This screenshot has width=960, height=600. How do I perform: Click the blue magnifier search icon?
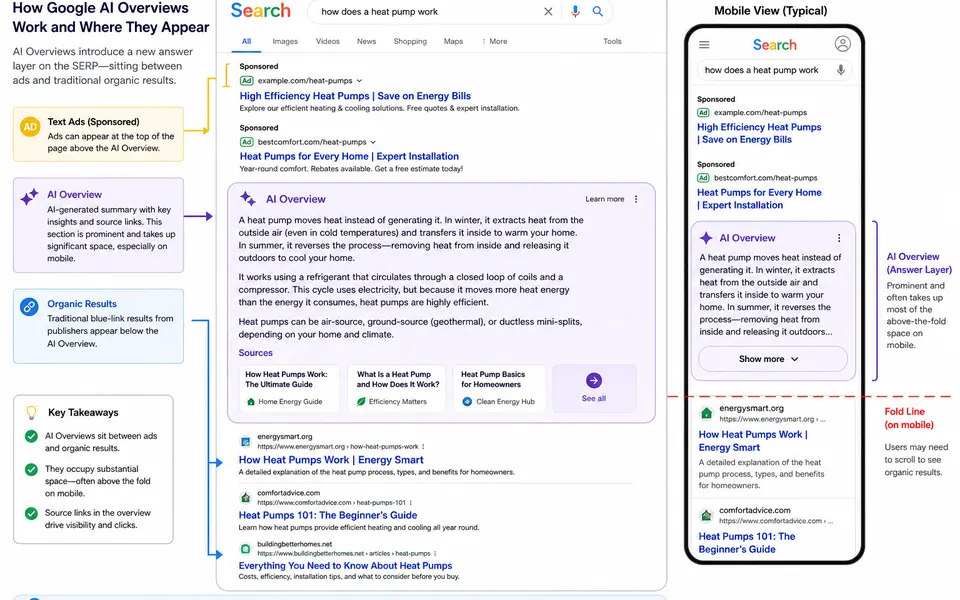tap(598, 12)
